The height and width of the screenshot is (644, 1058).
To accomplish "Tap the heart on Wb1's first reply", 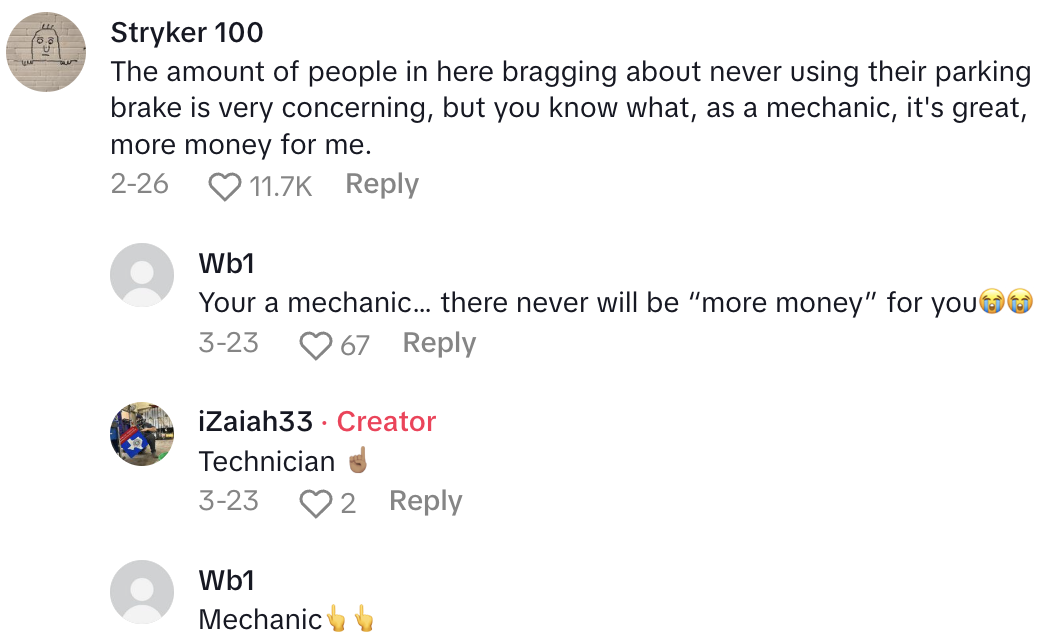I will click(x=316, y=345).
